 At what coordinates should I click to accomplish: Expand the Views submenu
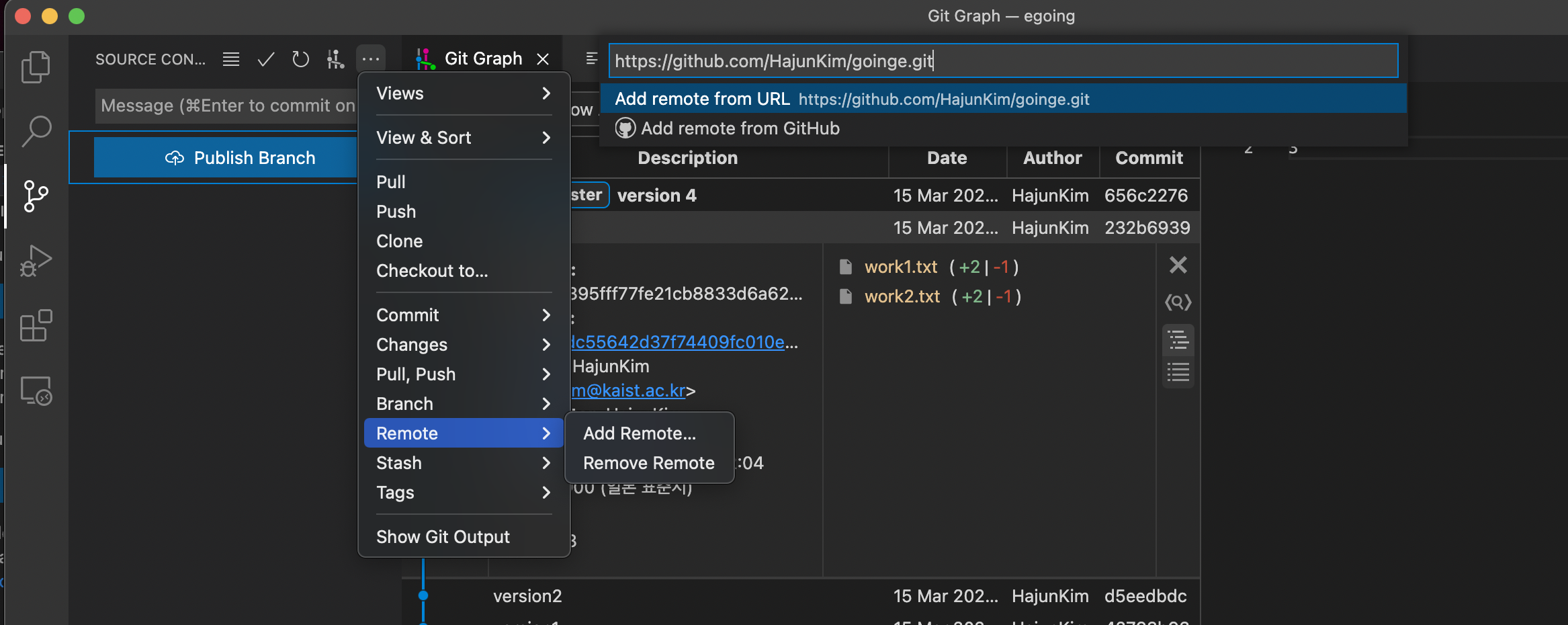(464, 93)
